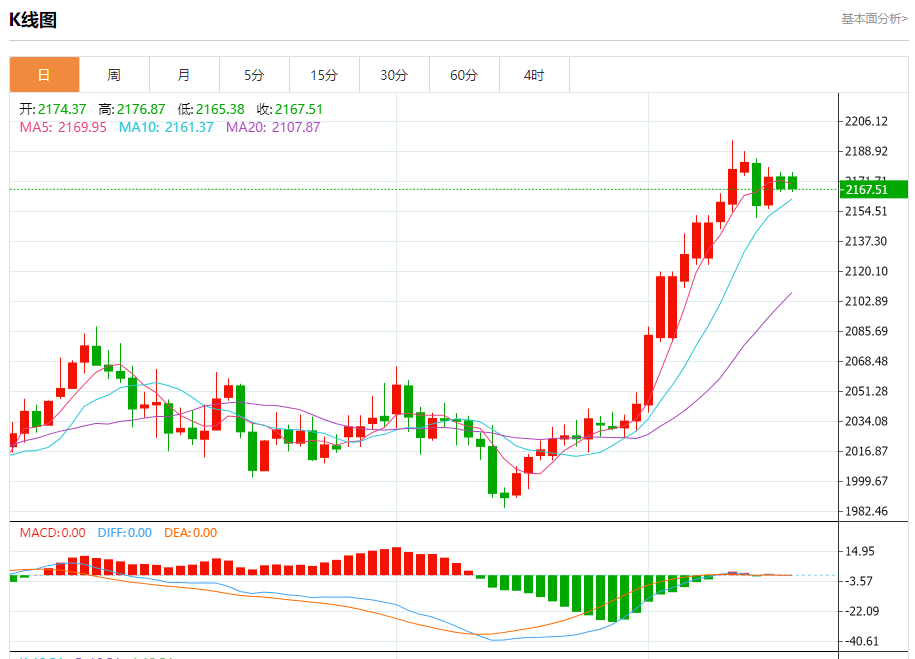Open the 15分 interval tab
The image size is (915, 659).
[x=324, y=75]
